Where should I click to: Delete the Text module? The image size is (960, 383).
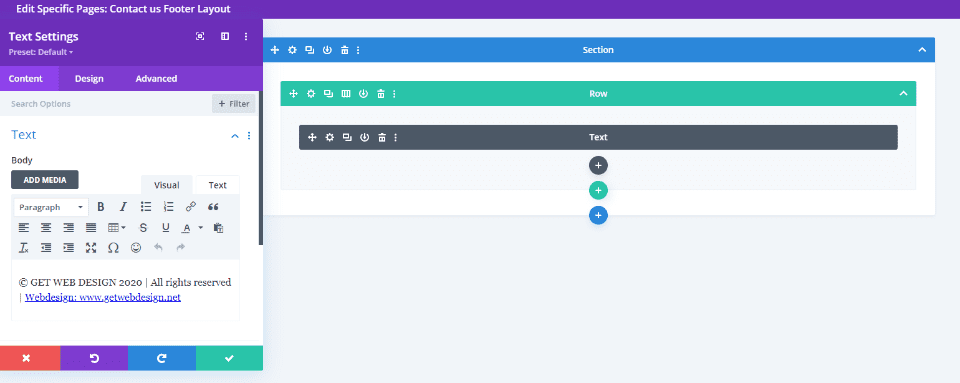[382, 138]
